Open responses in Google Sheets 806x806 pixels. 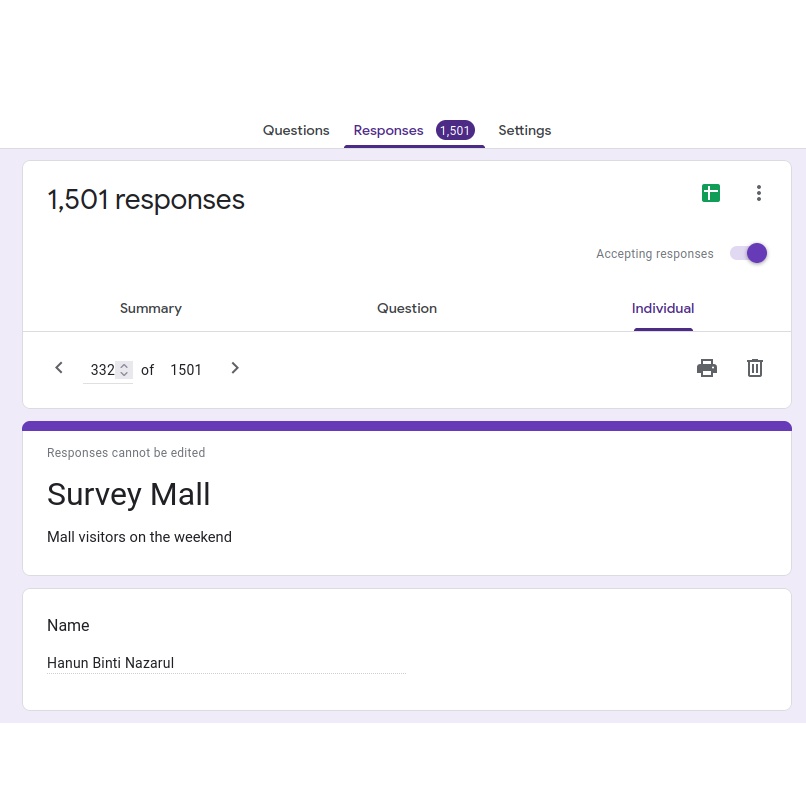[711, 193]
